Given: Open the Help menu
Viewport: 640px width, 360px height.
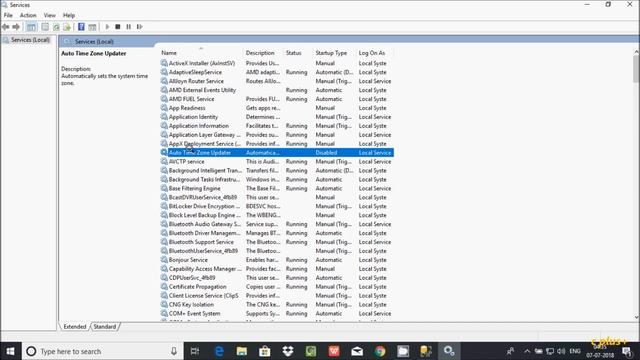Looking at the screenshot, I should [x=69, y=15].
